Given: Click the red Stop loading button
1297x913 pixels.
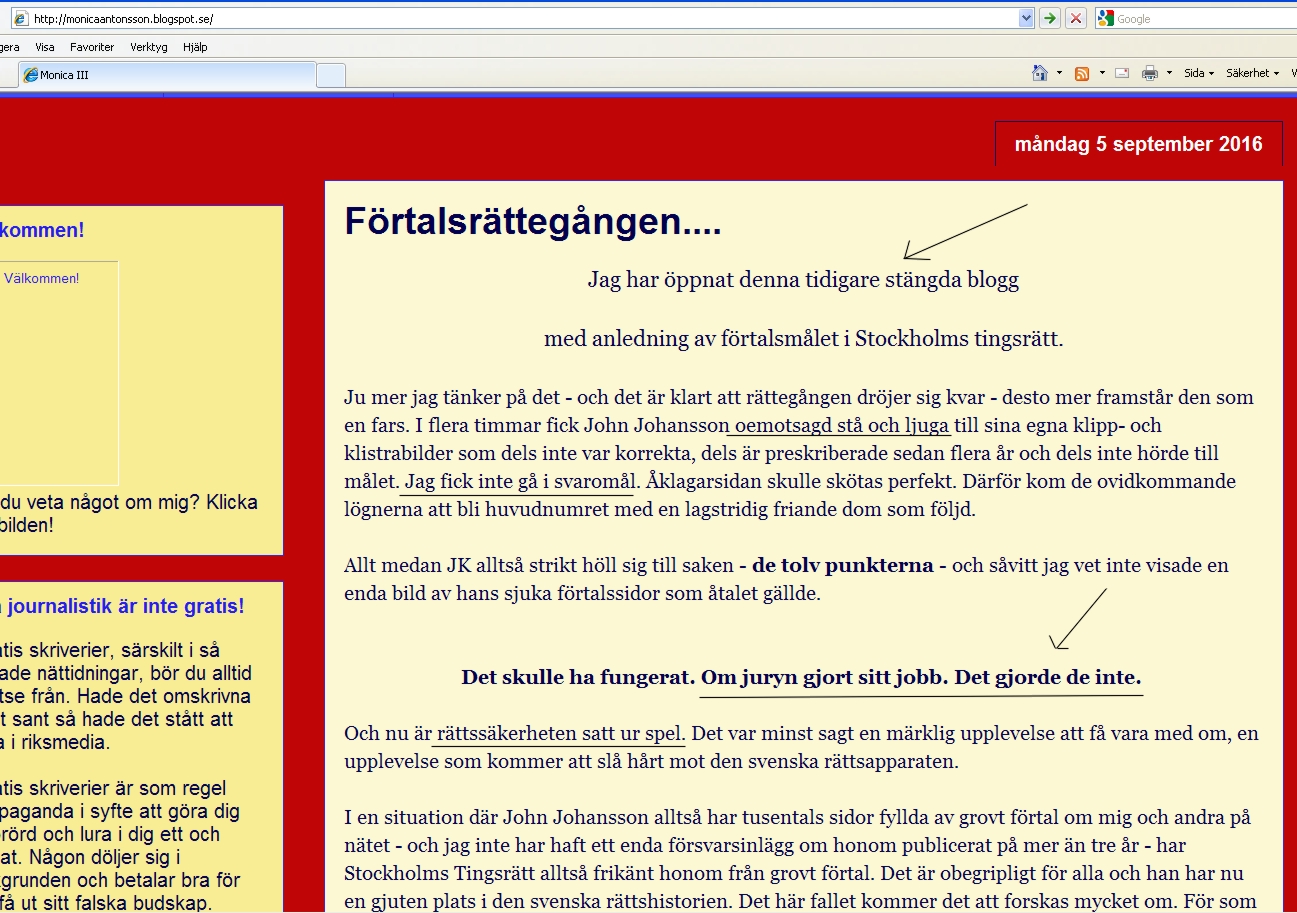Looking at the screenshot, I should (x=1076, y=18).
